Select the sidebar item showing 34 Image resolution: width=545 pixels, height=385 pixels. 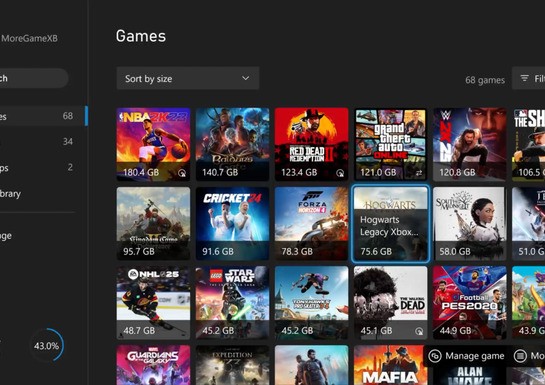point(43,141)
